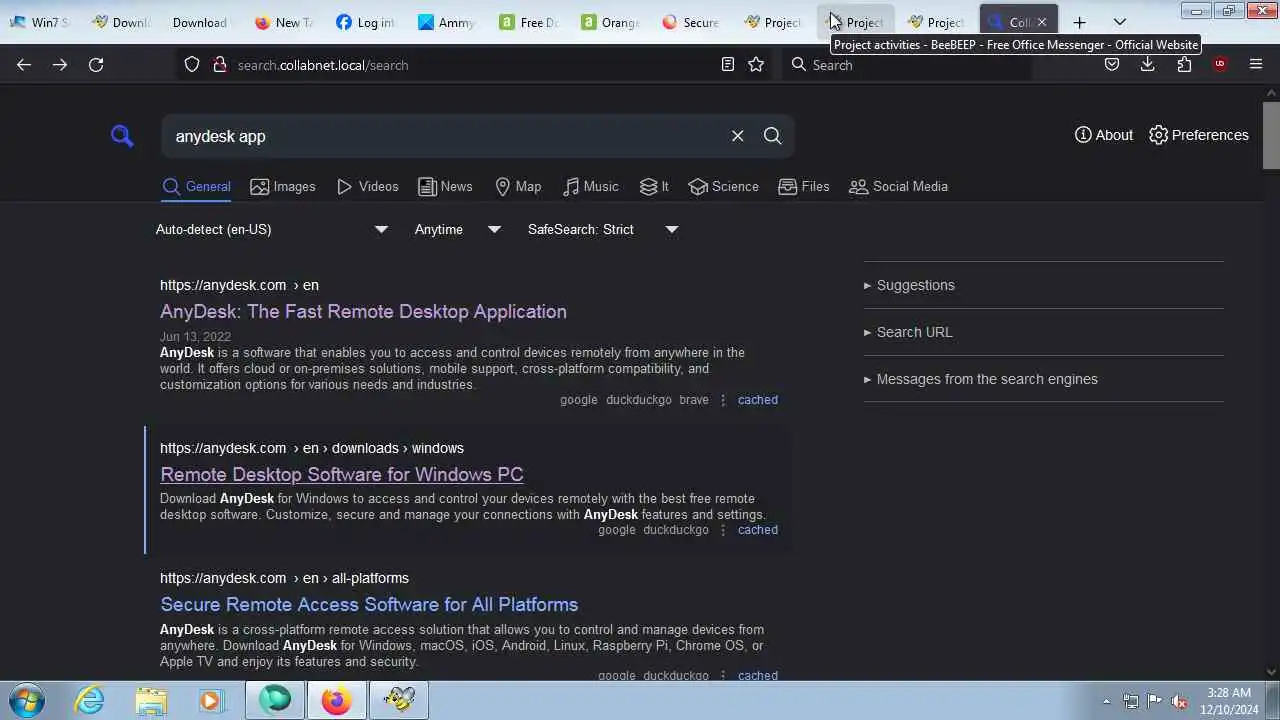
Task: Switch to the Music category
Action: tap(591, 186)
